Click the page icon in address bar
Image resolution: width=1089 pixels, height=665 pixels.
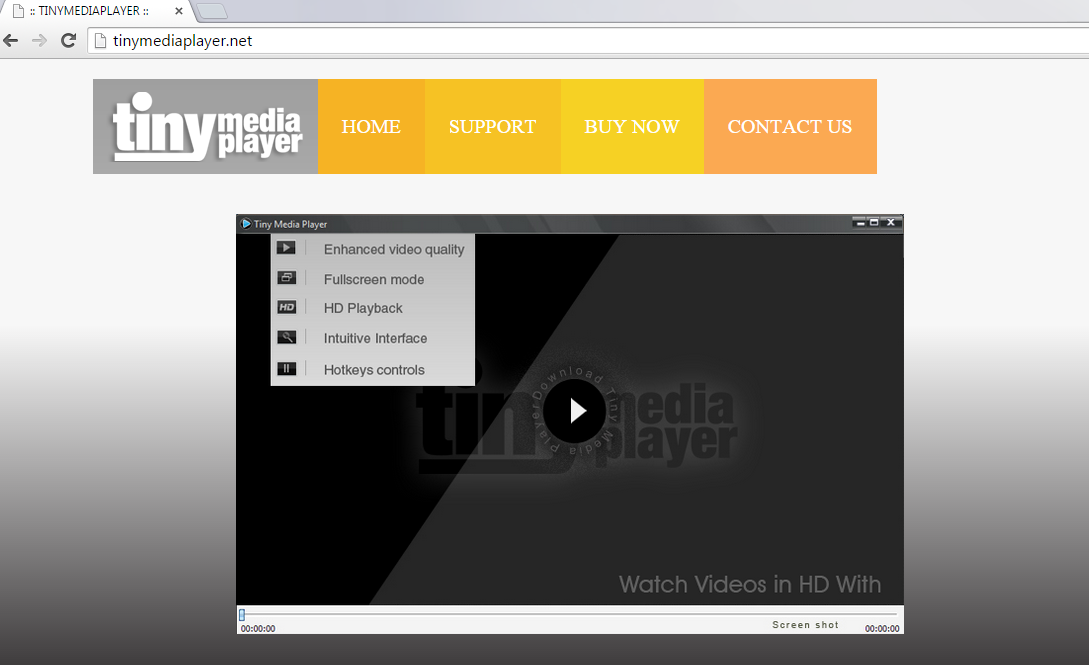(x=100, y=41)
